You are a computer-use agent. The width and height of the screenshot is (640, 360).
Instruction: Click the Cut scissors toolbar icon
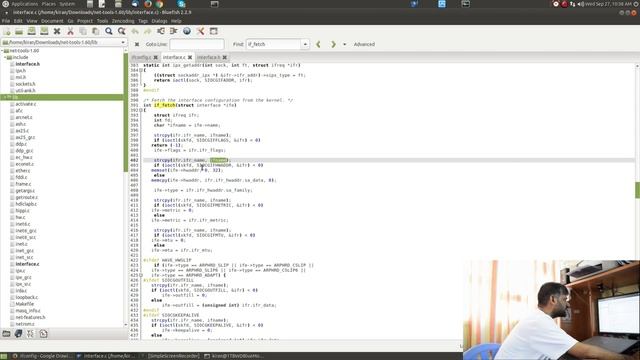pos(70,31)
